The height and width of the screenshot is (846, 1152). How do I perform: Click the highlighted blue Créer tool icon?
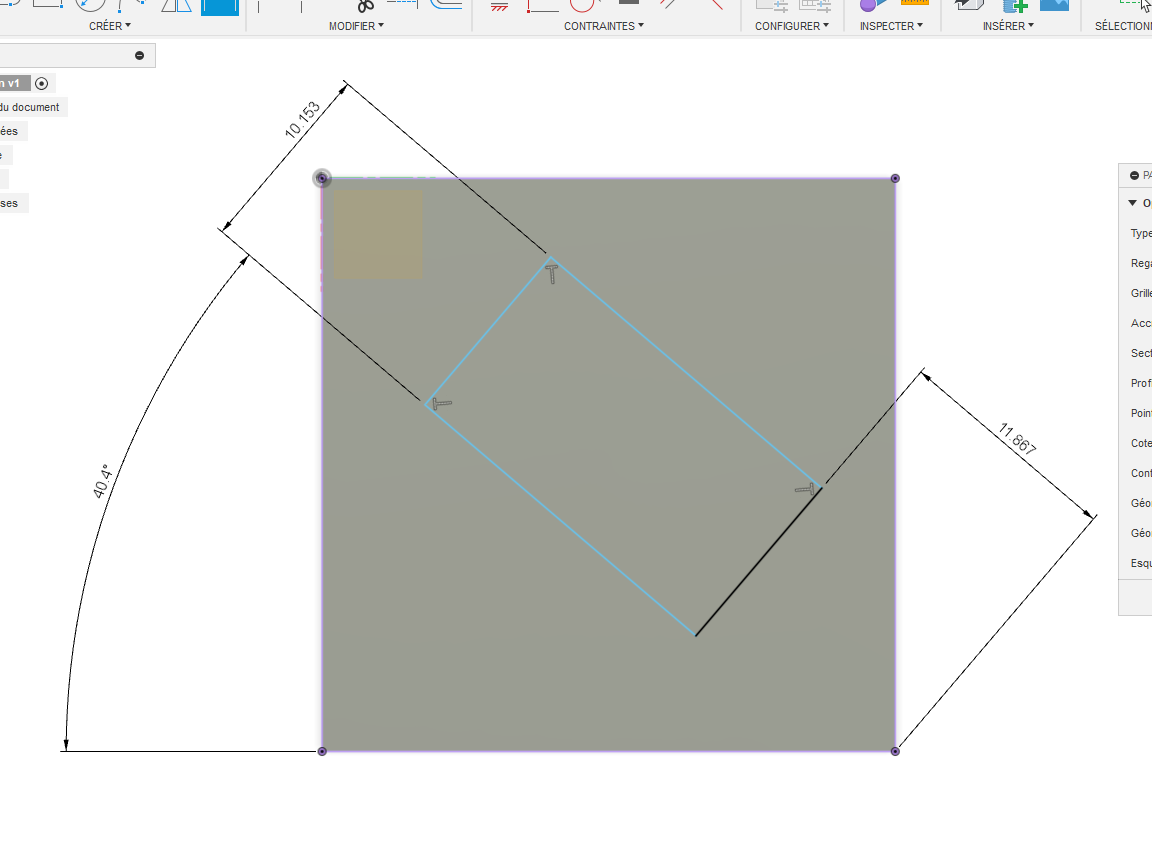click(x=220, y=7)
